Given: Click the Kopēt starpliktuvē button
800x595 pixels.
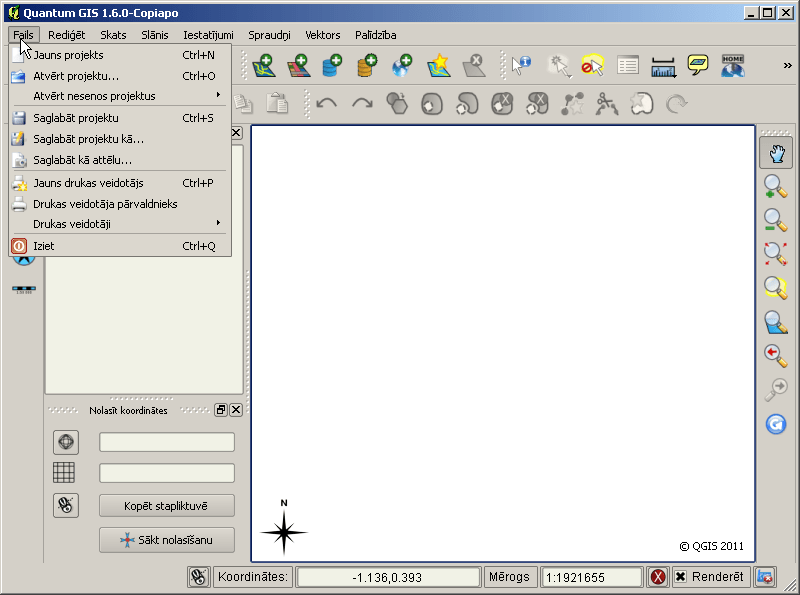Looking at the screenshot, I should coord(167,506).
